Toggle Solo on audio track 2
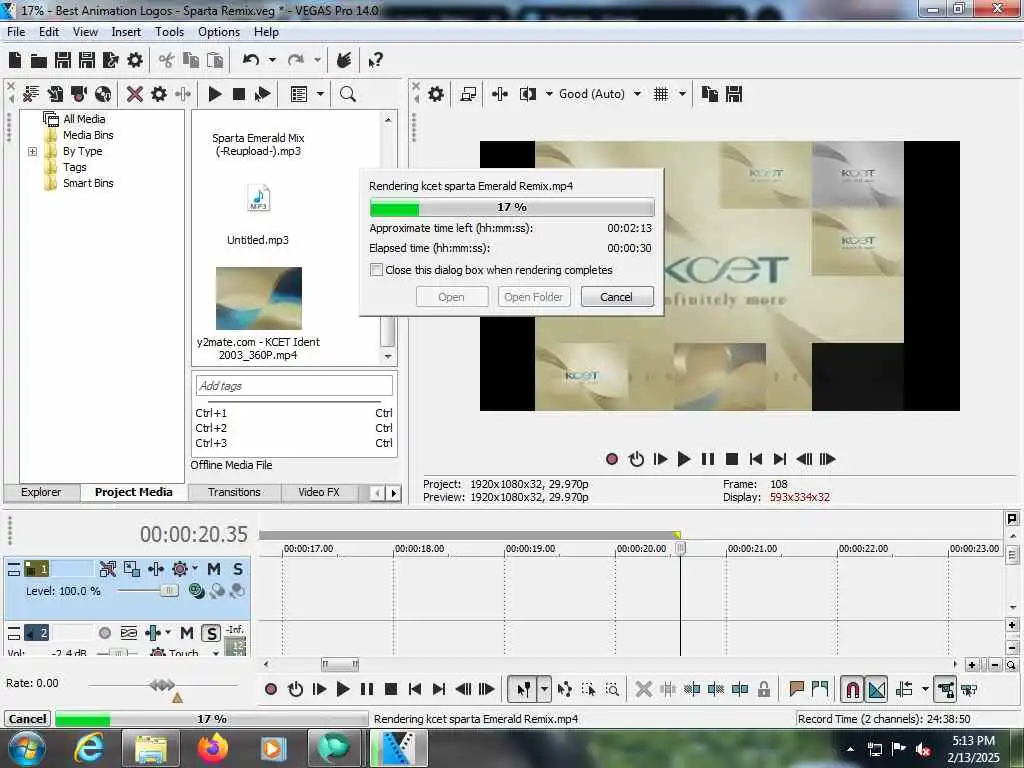The height and width of the screenshot is (768, 1024). click(x=211, y=633)
